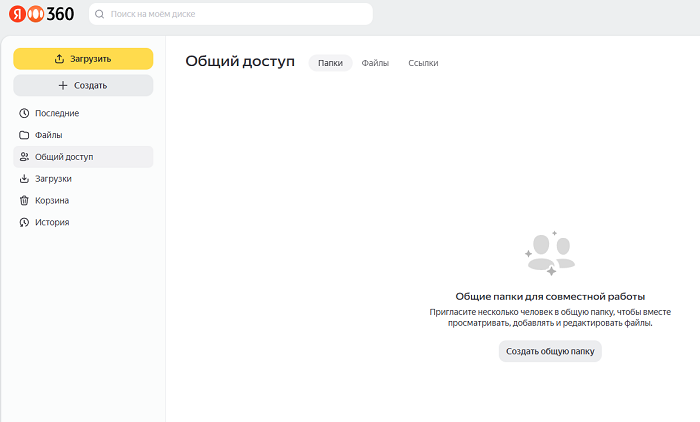Switch to the Ссылки tab
This screenshot has width=700, height=422.
click(423, 63)
